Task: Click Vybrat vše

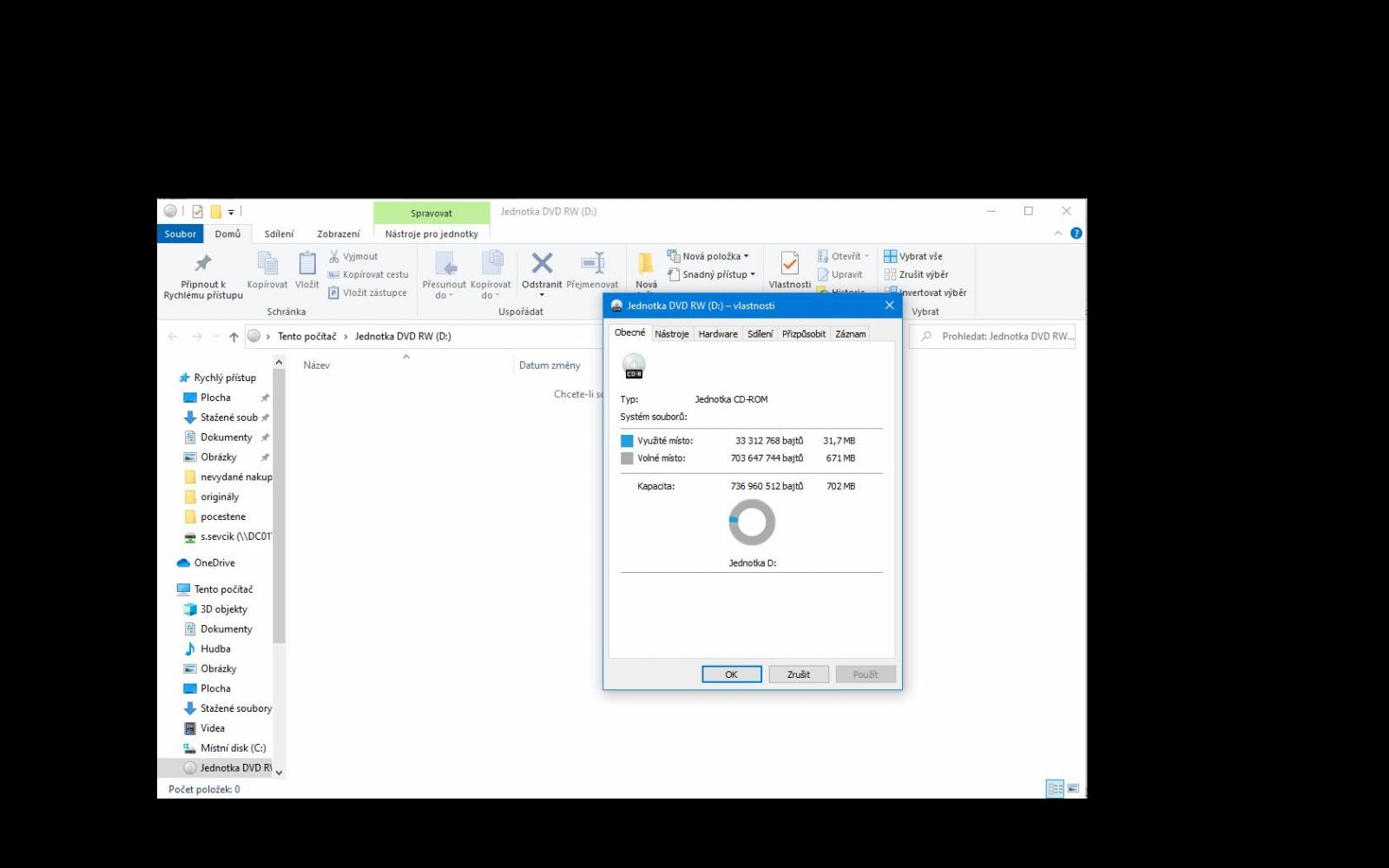Action: (913, 256)
